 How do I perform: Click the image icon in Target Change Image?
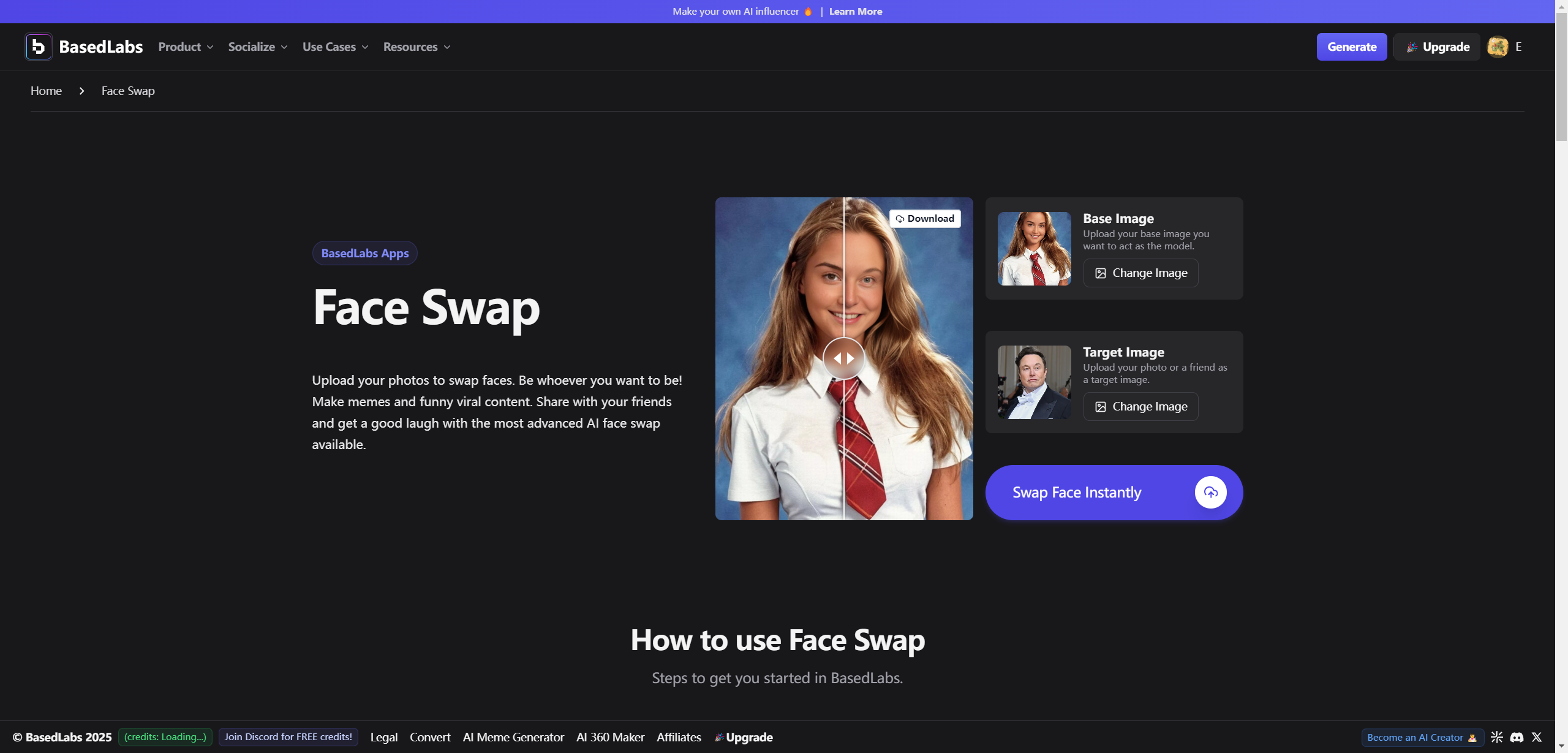click(1101, 407)
